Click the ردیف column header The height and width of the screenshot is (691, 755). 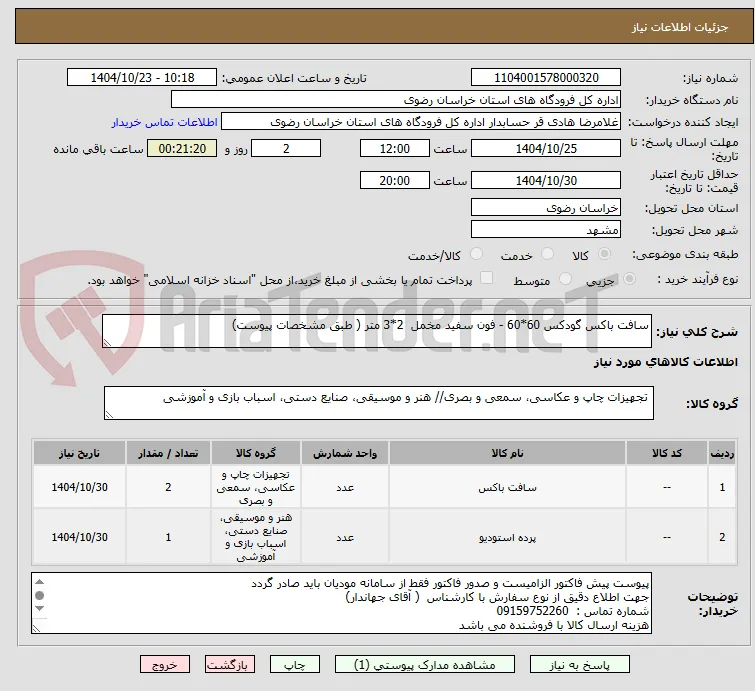point(722,453)
